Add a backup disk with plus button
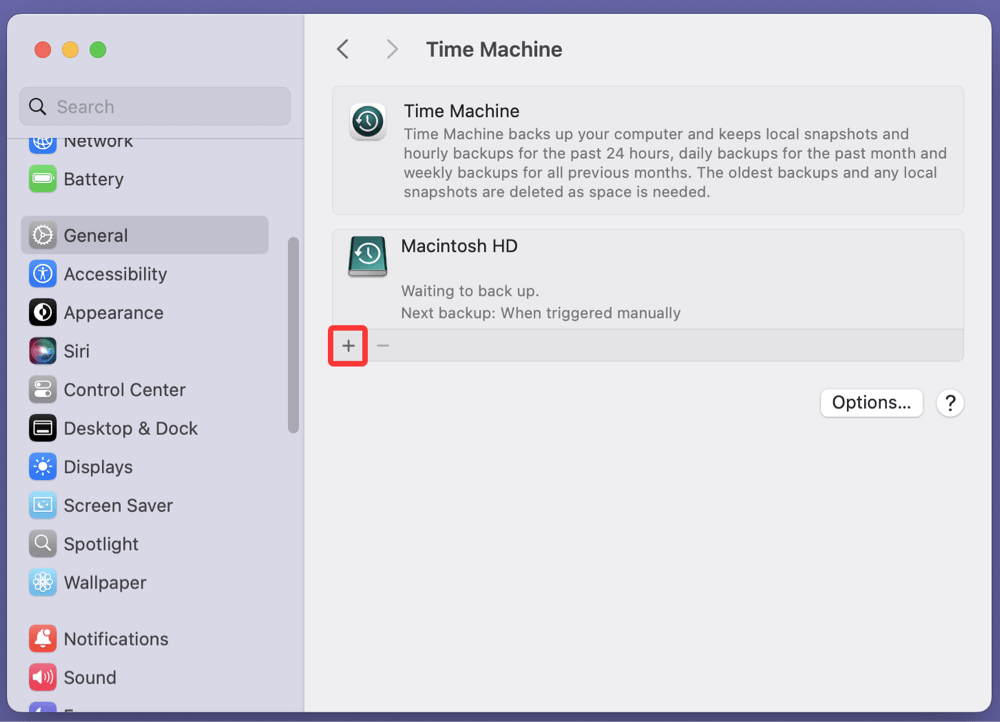Image resolution: width=1000 pixels, height=722 pixels. pos(349,346)
